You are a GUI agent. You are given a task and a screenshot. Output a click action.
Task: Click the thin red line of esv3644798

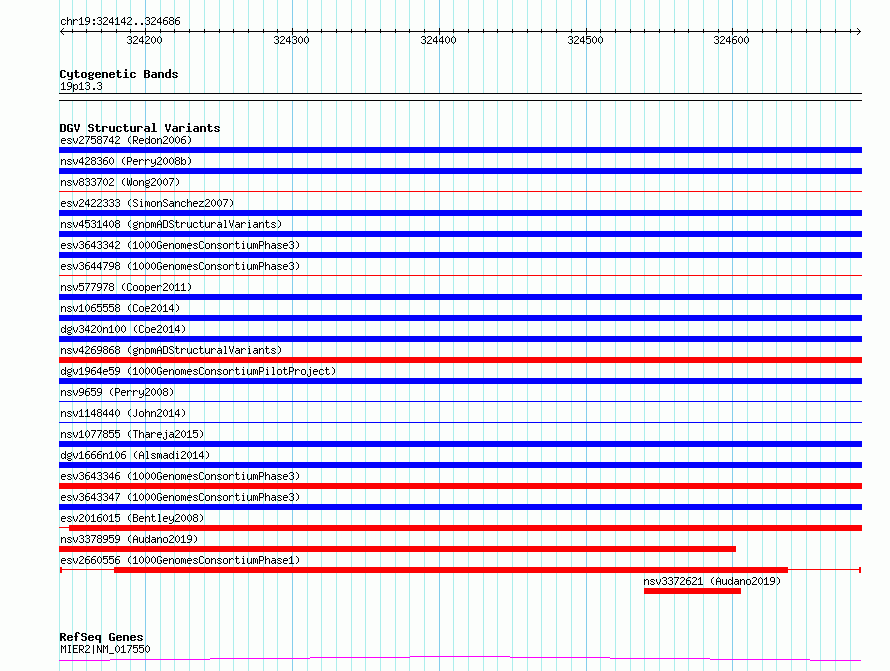(x=460, y=276)
